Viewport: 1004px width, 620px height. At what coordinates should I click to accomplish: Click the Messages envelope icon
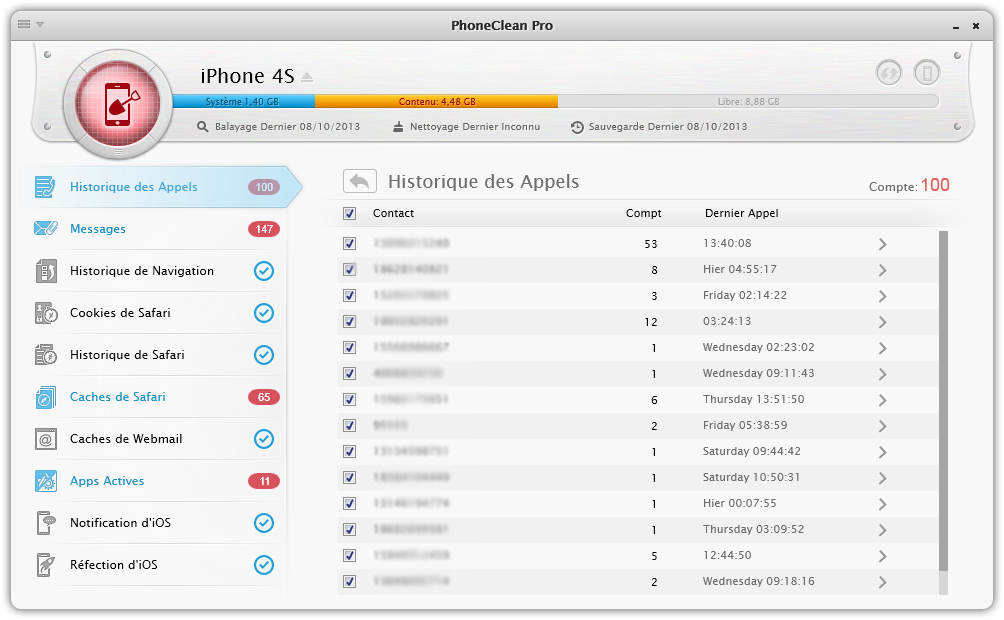[x=46, y=229]
